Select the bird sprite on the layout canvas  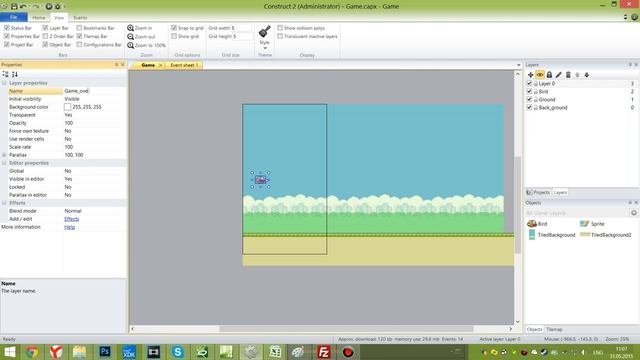point(260,180)
